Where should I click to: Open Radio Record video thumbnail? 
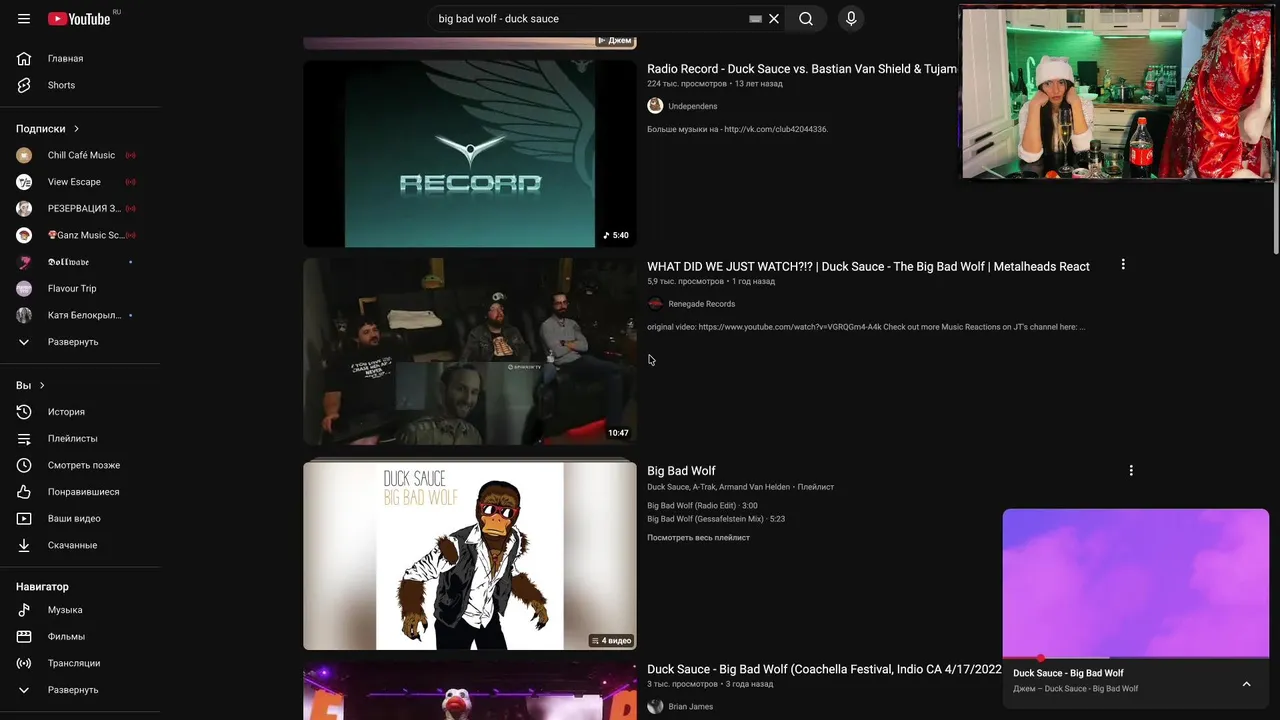[470, 154]
